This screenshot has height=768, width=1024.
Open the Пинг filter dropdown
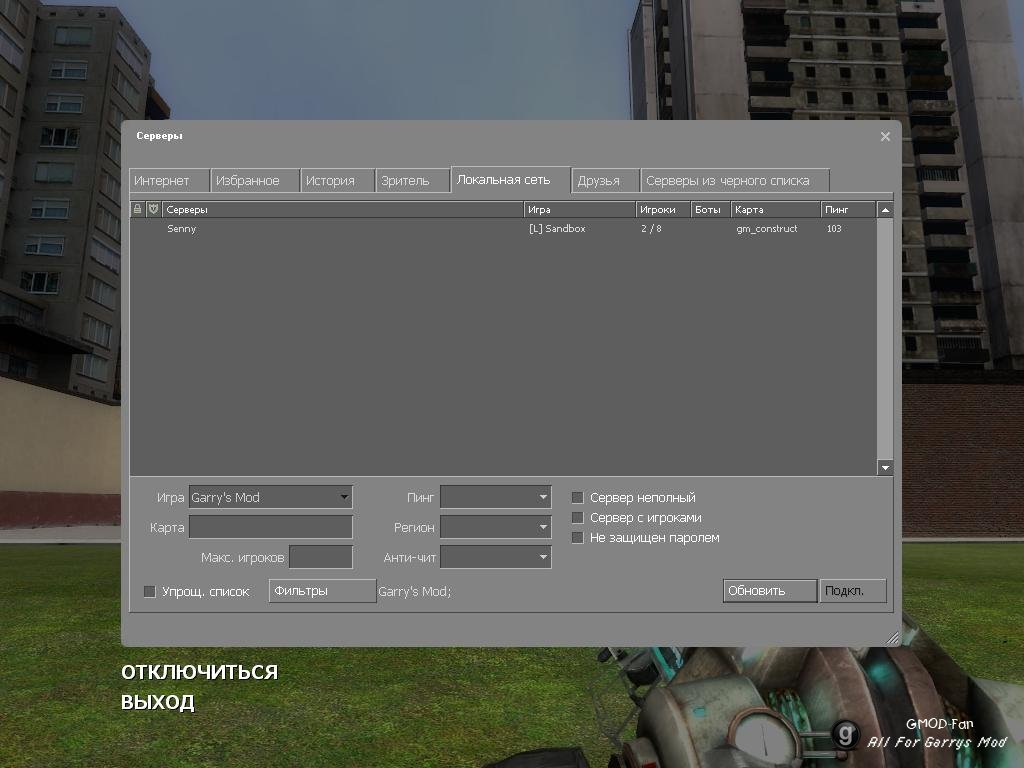[x=496, y=498]
